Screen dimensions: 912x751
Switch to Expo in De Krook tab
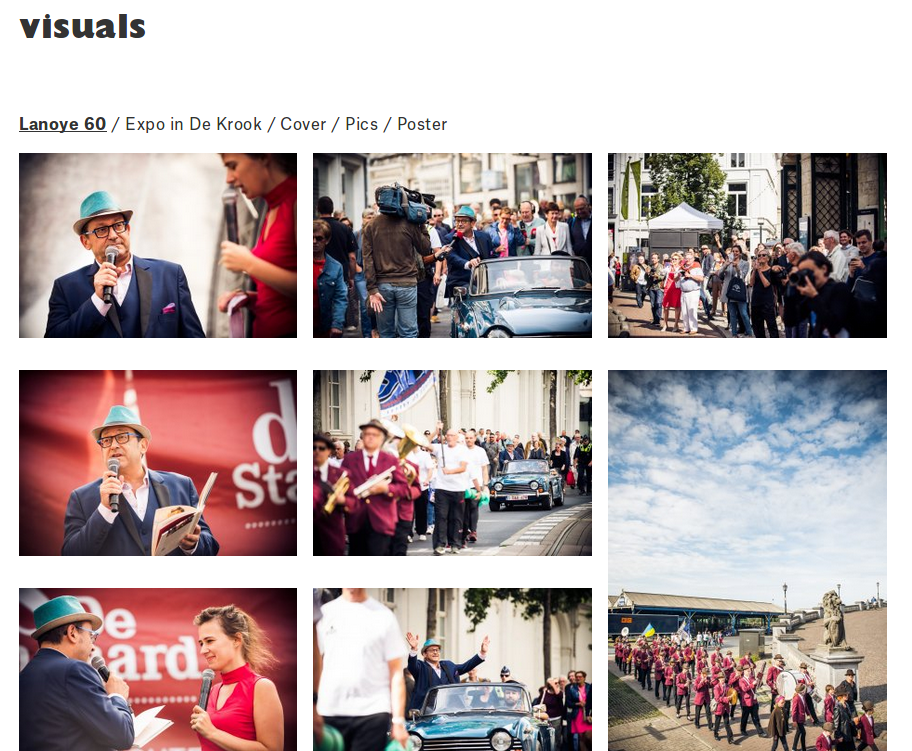(193, 124)
